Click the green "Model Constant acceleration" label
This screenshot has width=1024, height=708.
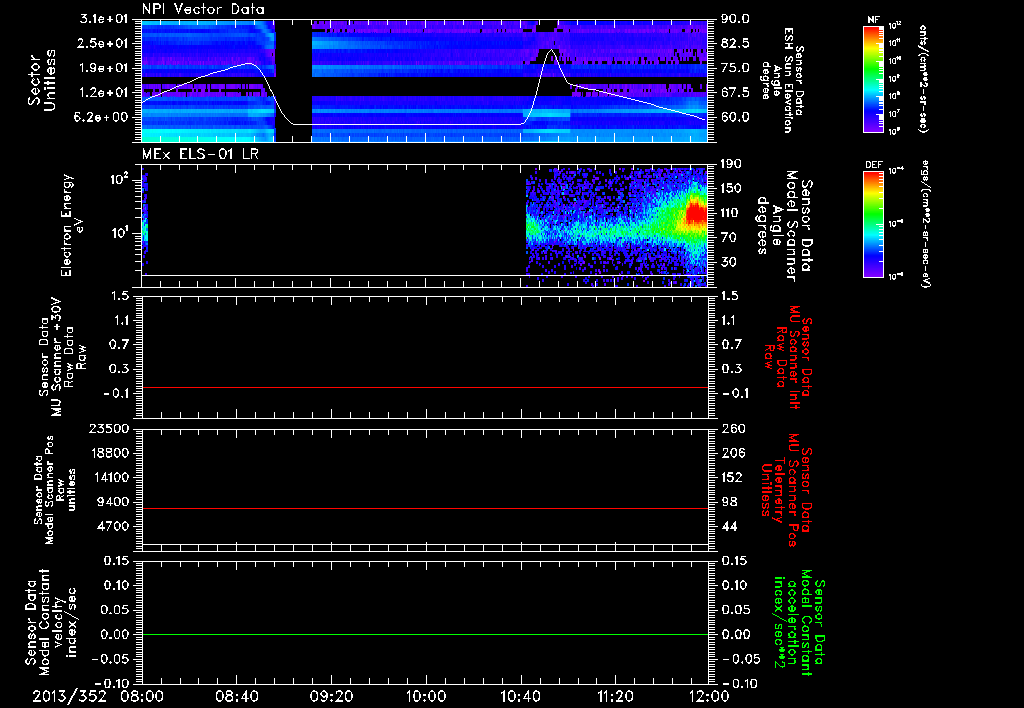tap(798, 622)
